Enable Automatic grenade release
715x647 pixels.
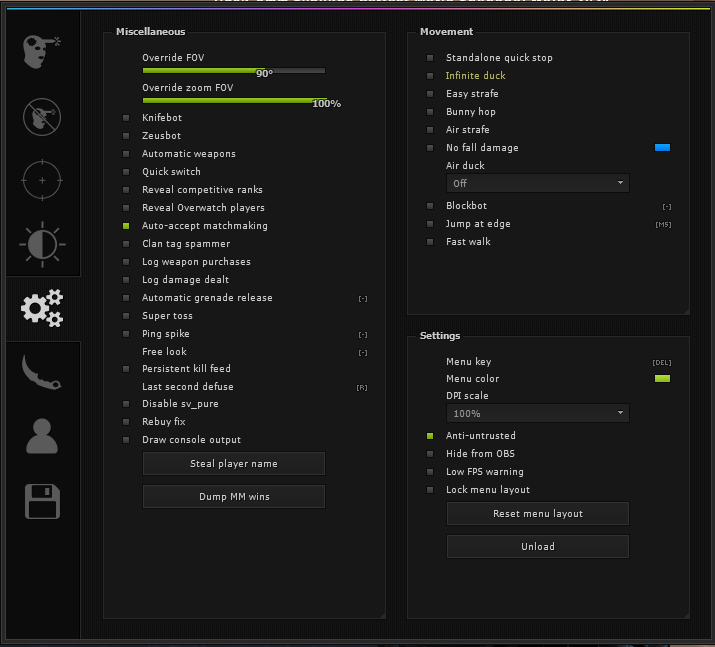click(126, 298)
